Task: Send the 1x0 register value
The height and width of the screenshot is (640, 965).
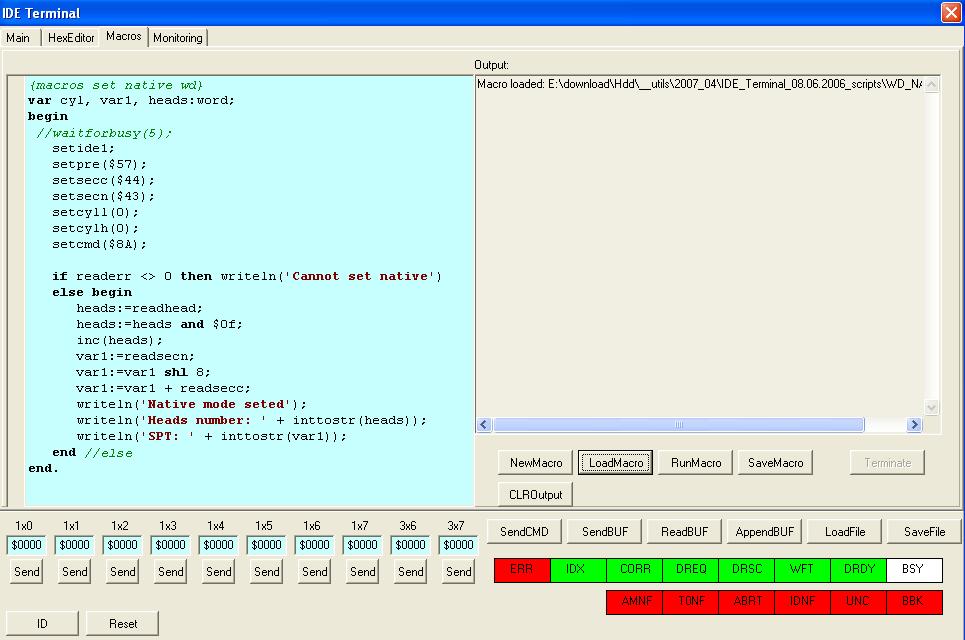Action: [x=26, y=572]
